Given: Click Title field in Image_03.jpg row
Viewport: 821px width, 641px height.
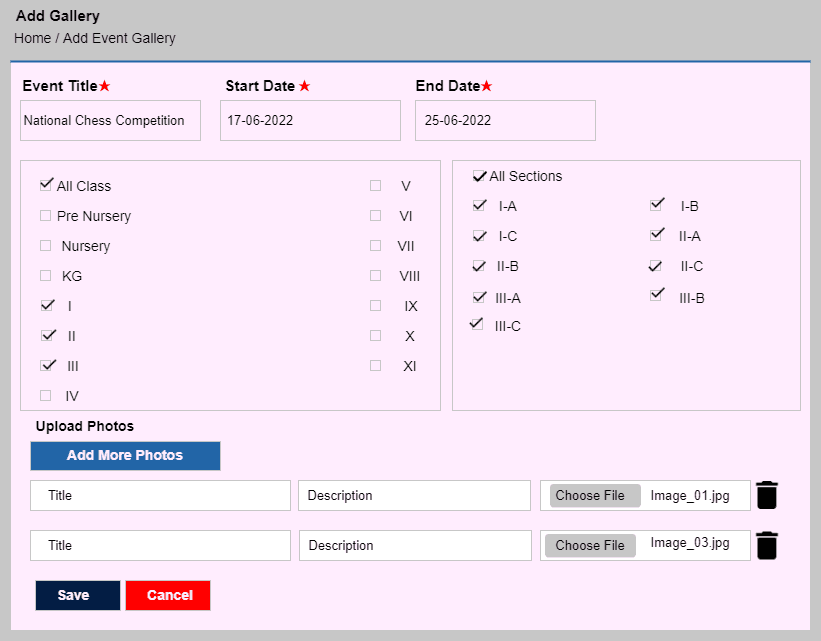Looking at the screenshot, I should click(x=160, y=546).
